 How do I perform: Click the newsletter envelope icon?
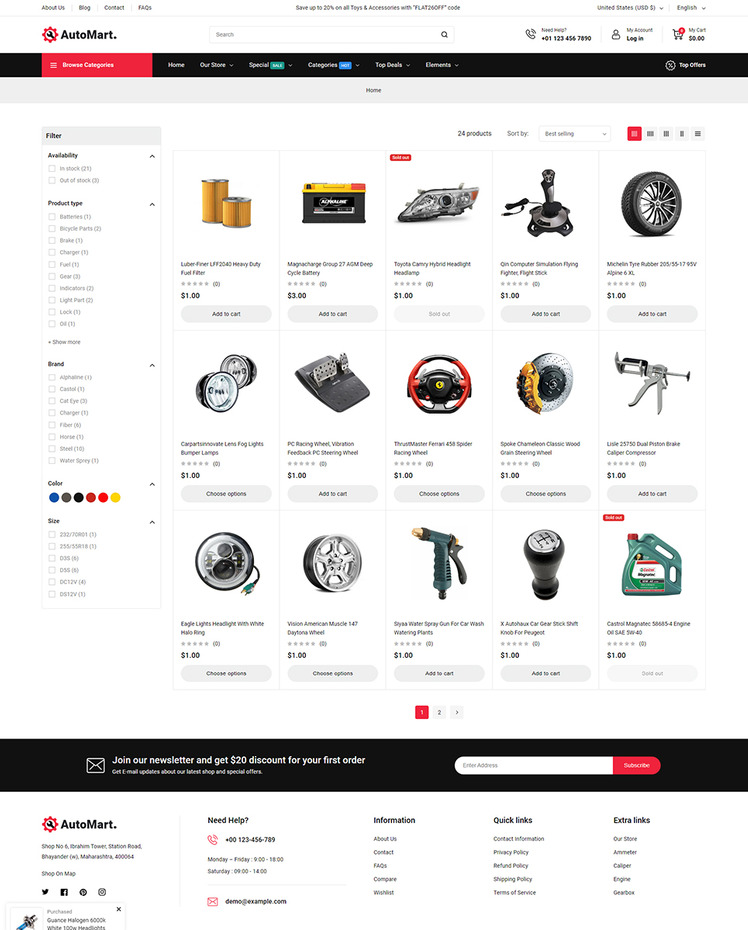point(96,765)
